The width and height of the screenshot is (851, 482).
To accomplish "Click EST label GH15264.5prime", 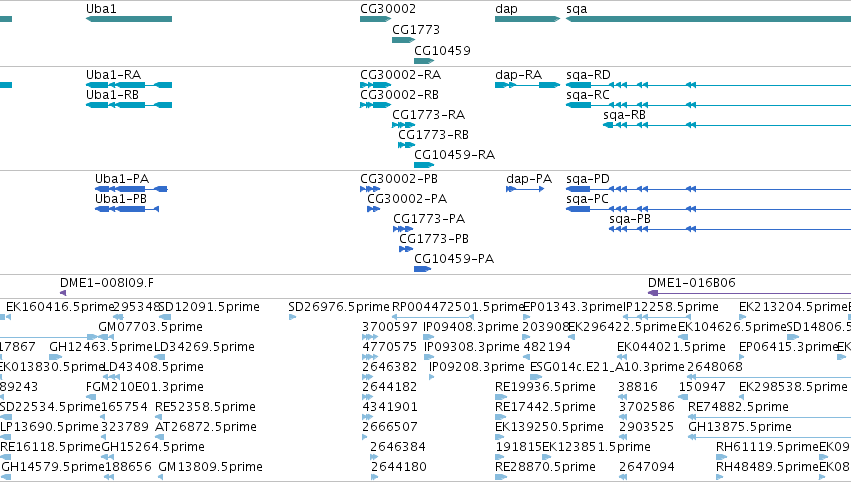I will (x=153, y=447).
